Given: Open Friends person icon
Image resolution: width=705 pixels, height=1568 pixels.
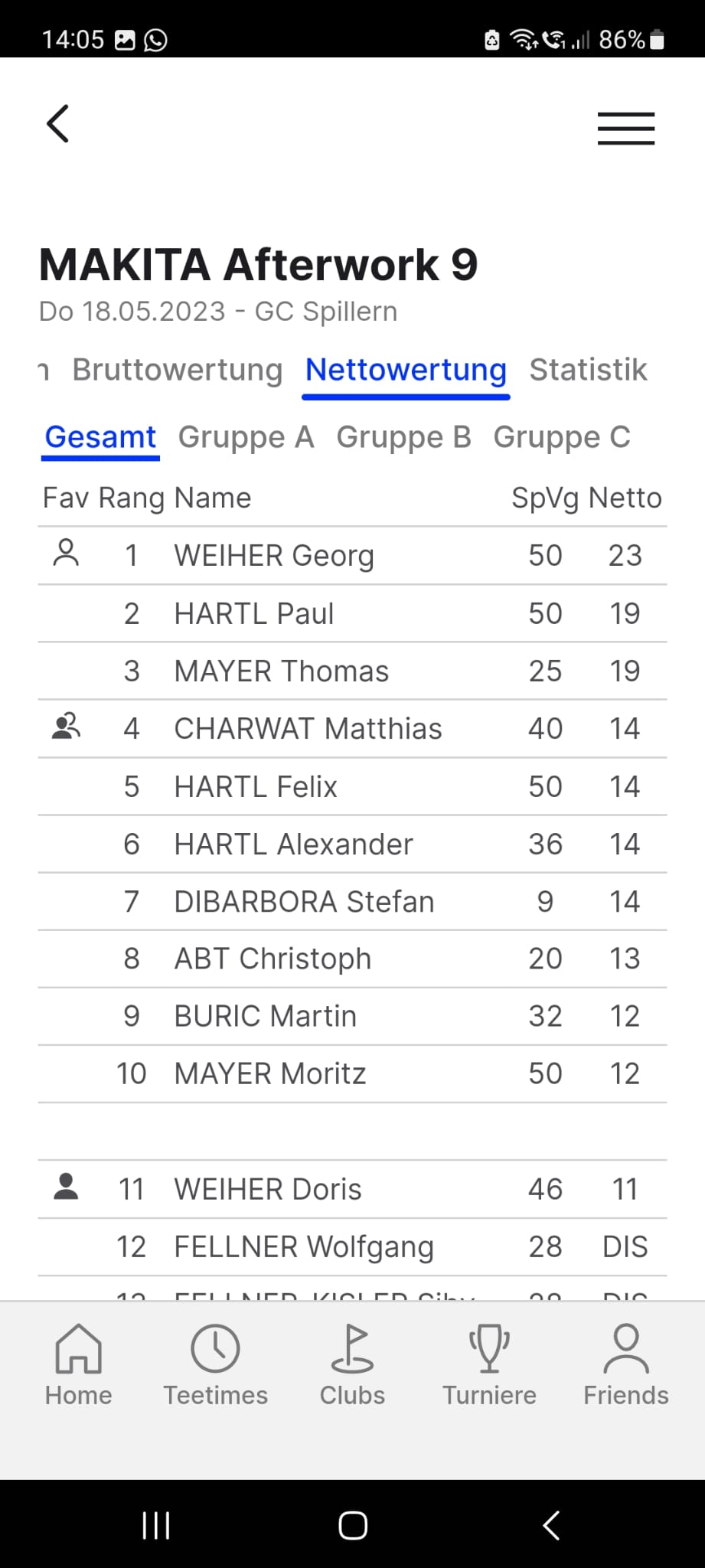Looking at the screenshot, I should tap(626, 1349).
